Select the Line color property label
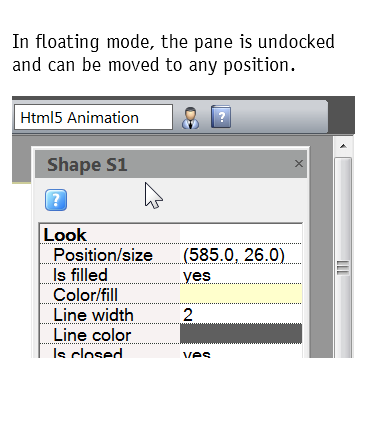The image size is (366, 422). point(92,335)
